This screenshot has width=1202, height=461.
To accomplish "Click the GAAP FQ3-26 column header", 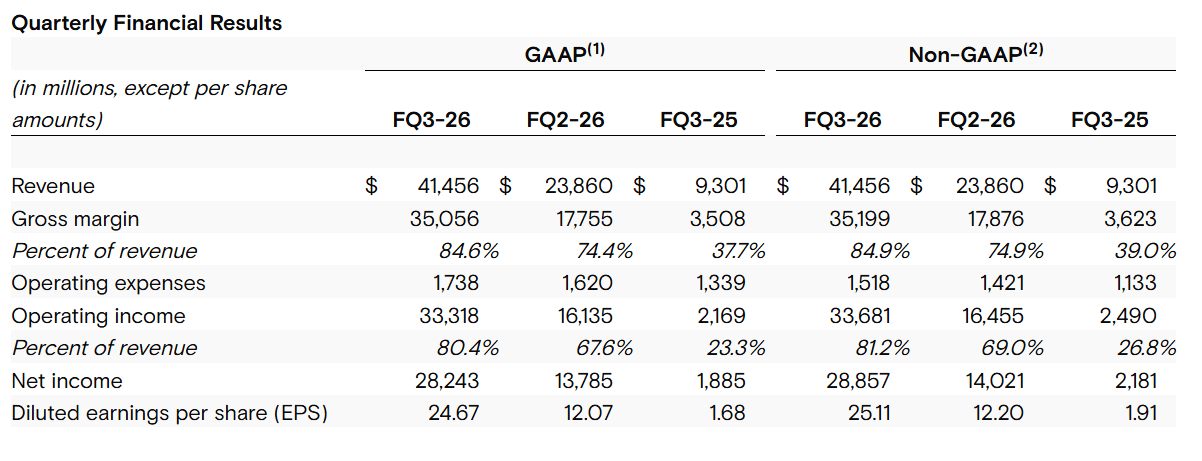I will 432,121.
